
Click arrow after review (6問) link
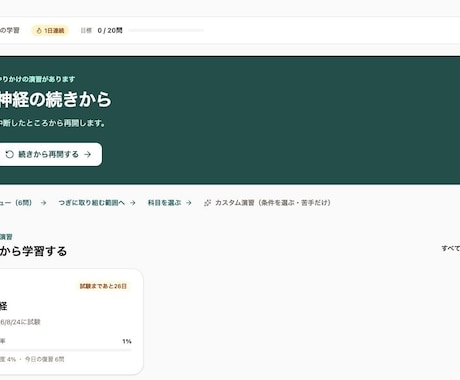click(x=43, y=203)
